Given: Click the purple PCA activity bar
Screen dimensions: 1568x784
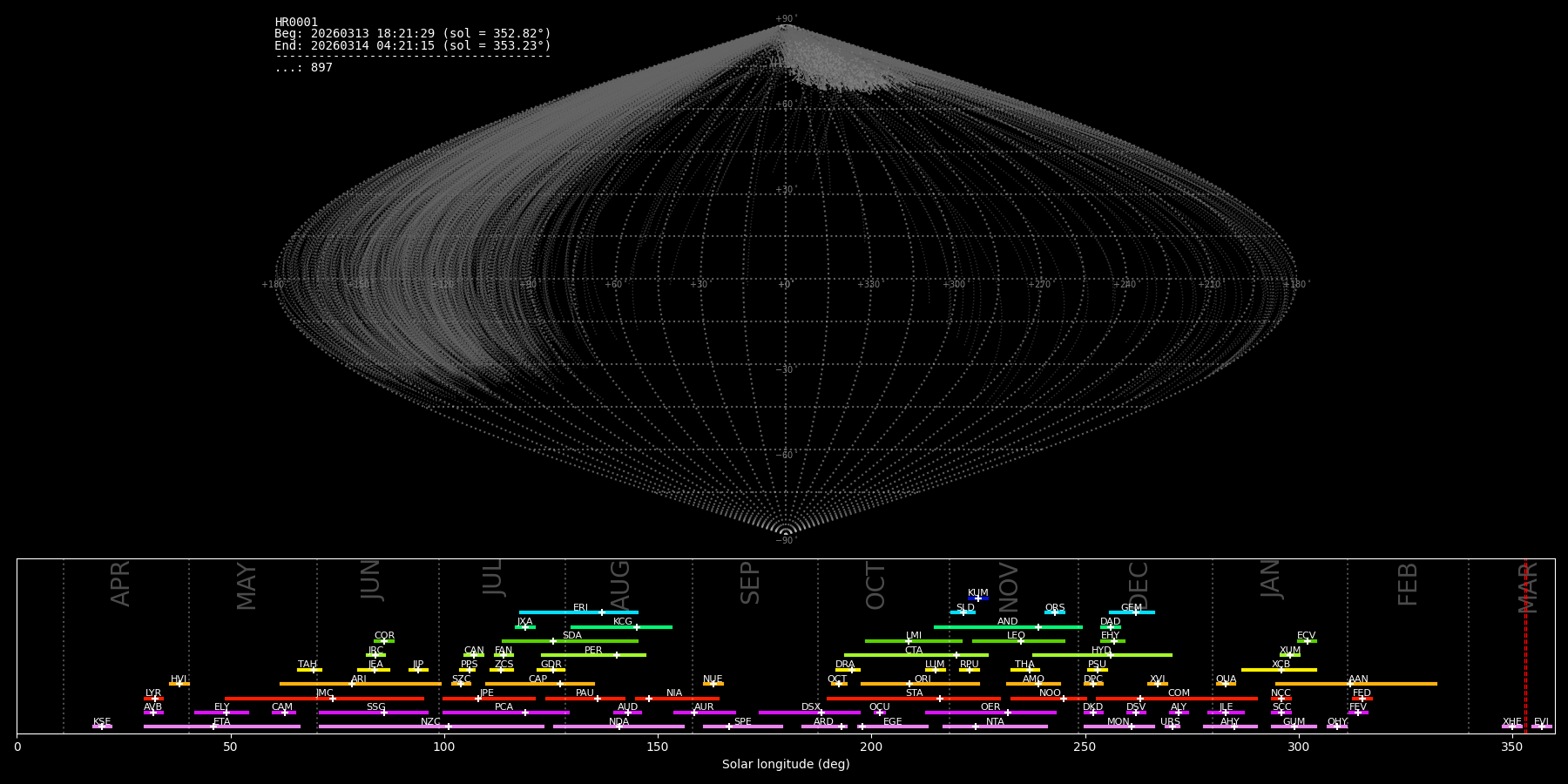Looking at the screenshot, I should [505, 713].
